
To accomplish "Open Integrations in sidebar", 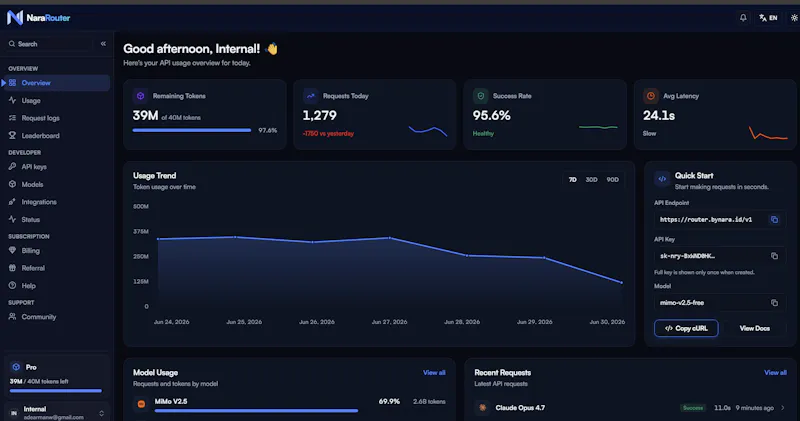I will [56, 202].
